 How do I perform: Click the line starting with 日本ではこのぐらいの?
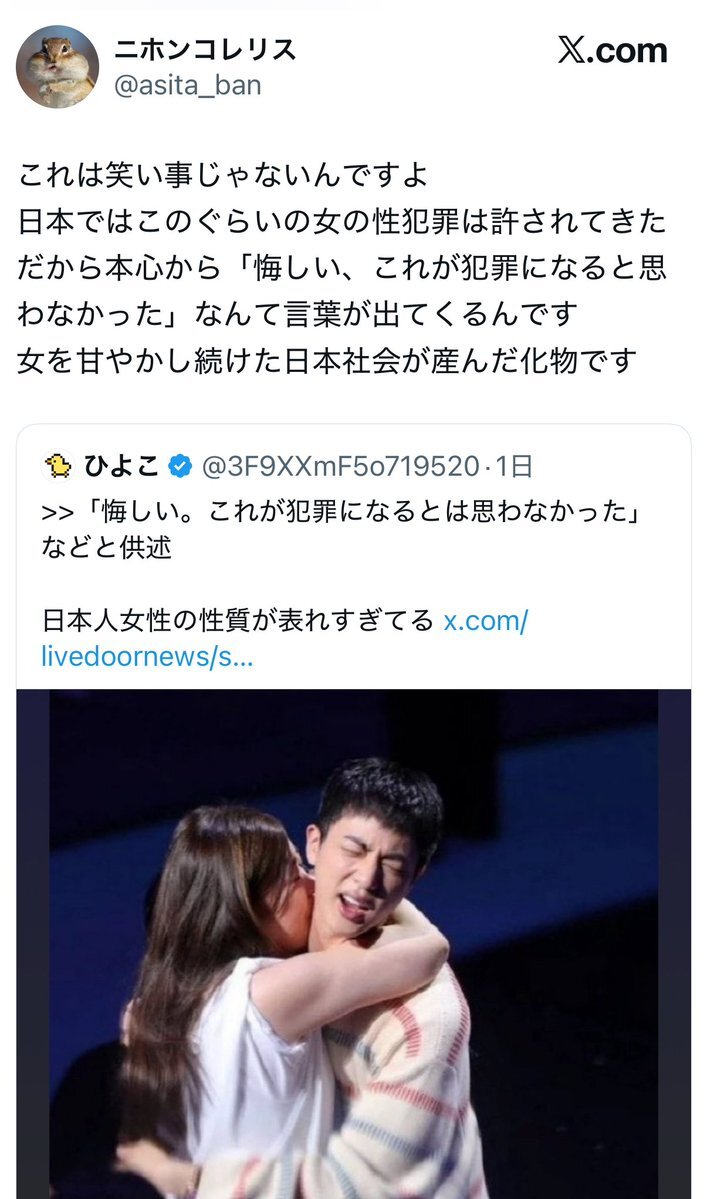click(x=342, y=222)
